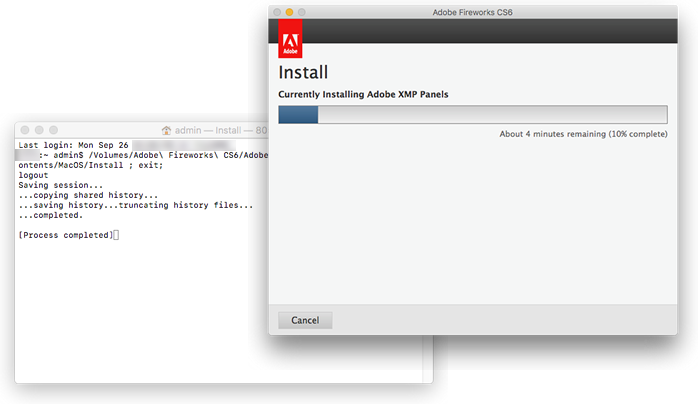
Task: Click the home folder icon in Terminal title
Action: pyautogui.click(x=166, y=130)
